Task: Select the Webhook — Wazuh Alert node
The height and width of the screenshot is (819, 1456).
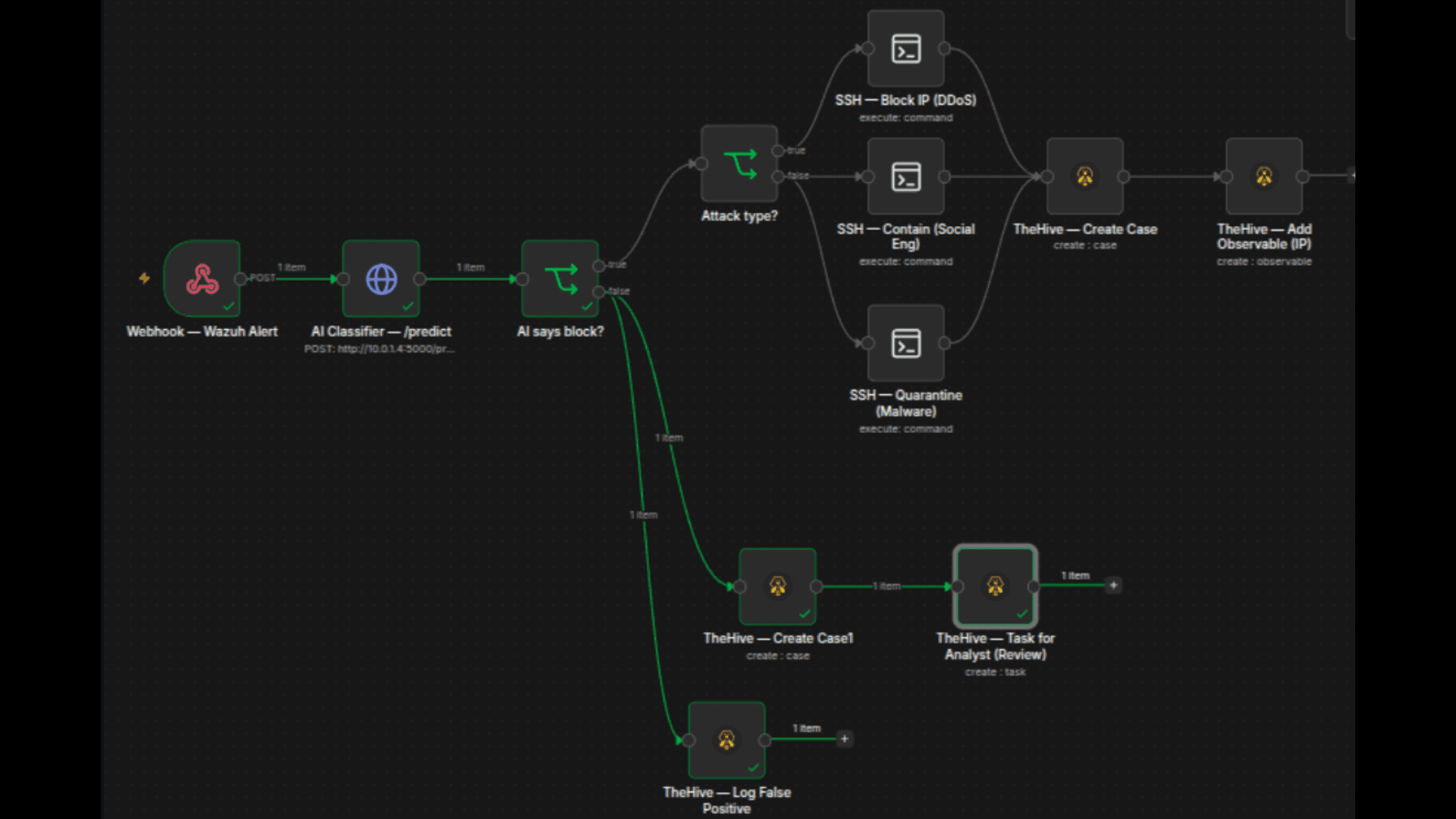Action: click(x=202, y=279)
